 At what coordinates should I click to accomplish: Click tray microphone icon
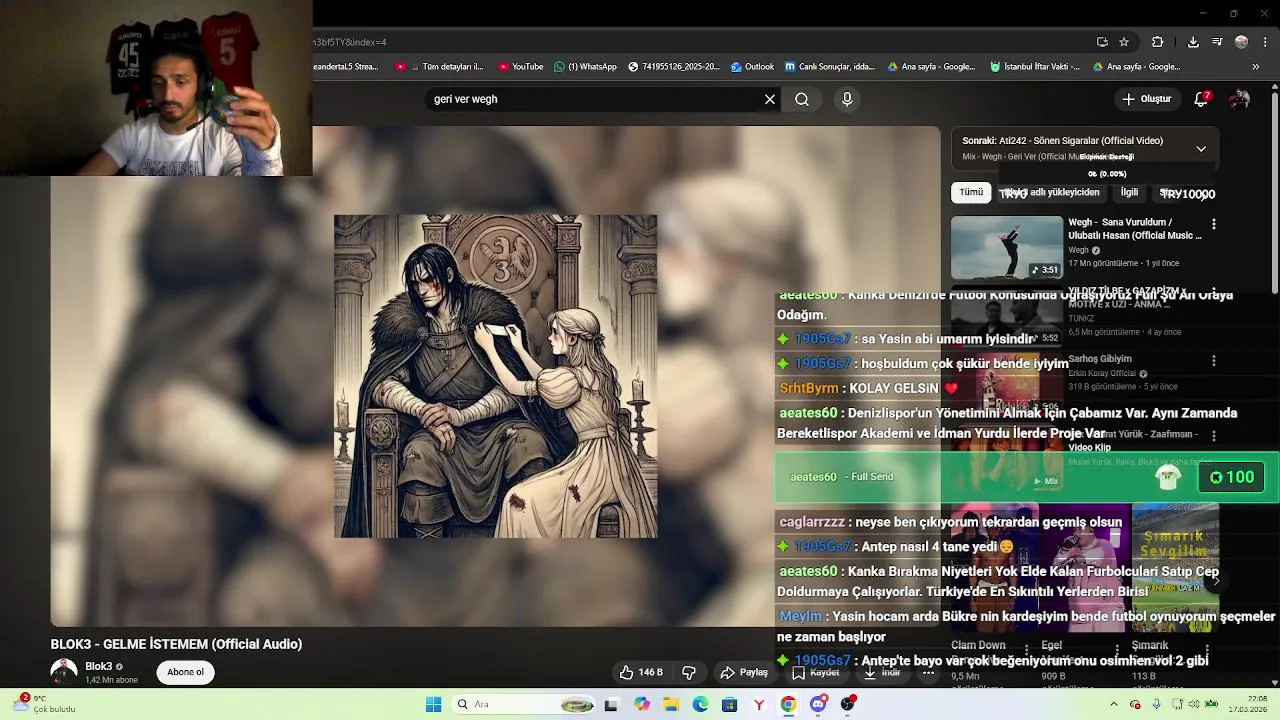tap(1157, 704)
